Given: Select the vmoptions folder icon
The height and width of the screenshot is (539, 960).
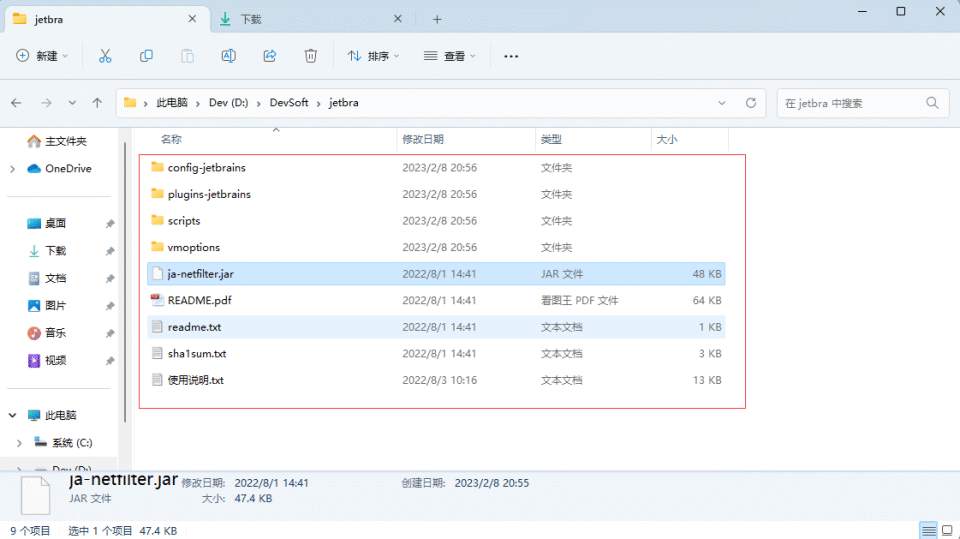Looking at the screenshot, I should tap(157, 247).
